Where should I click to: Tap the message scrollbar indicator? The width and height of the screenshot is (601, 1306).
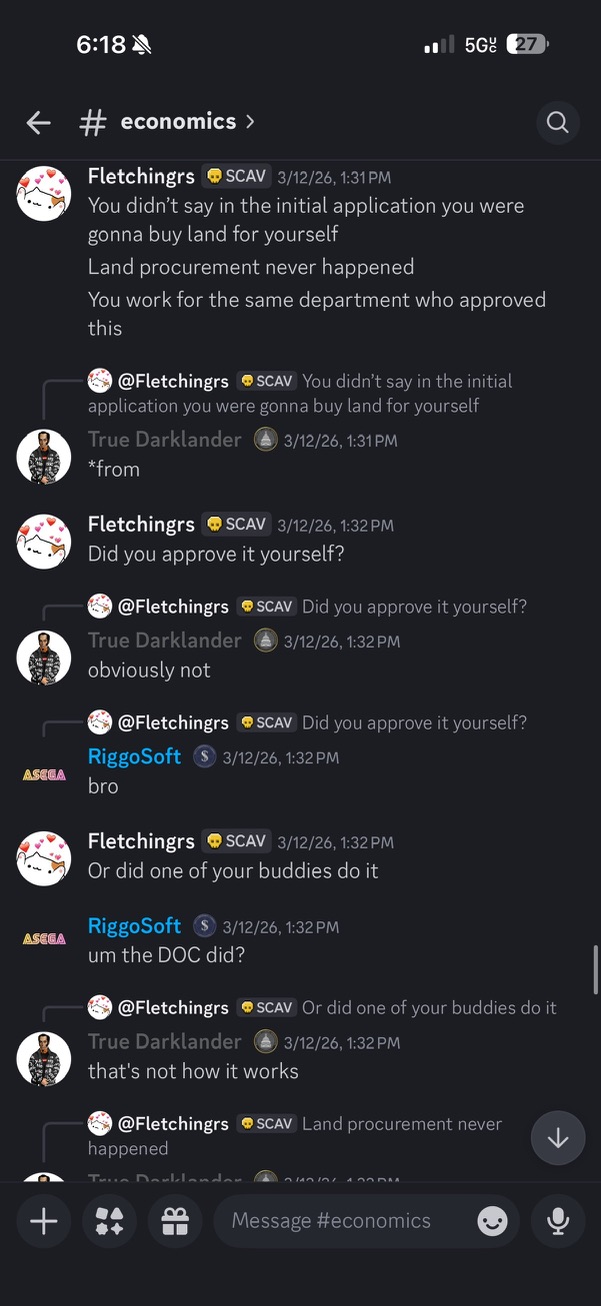pyautogui.click(x=596, y=970)
